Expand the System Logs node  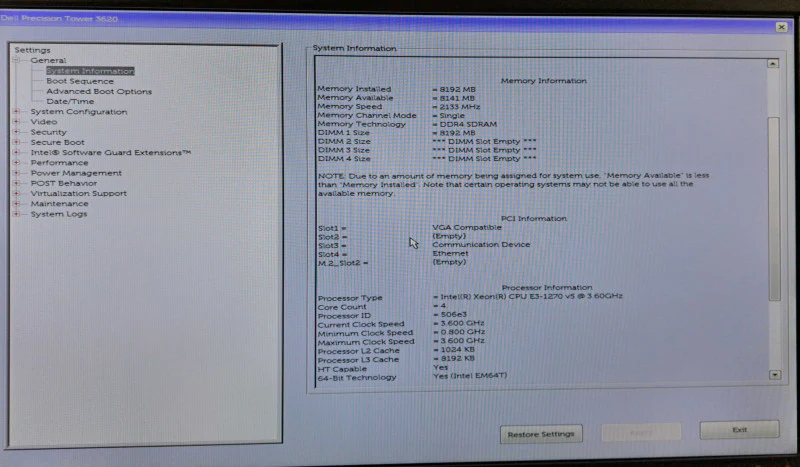[x=16, y=214]
